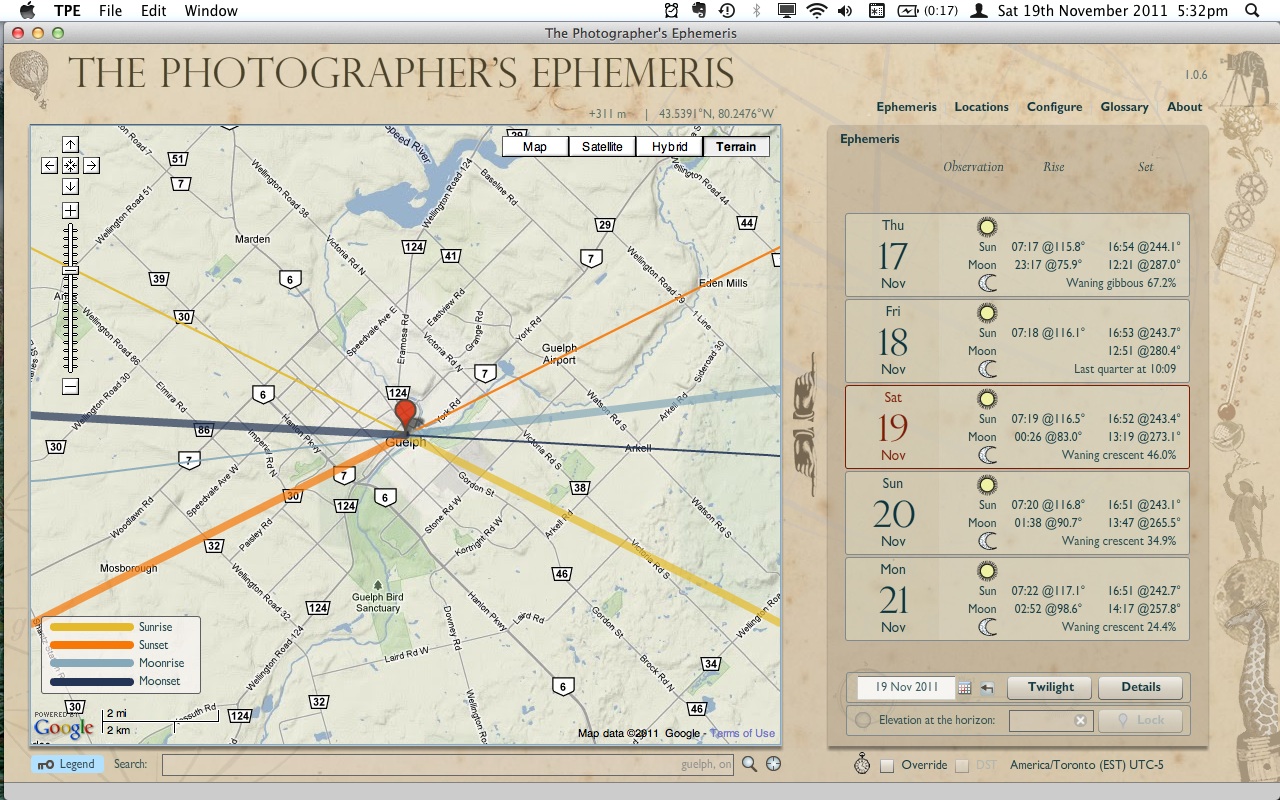Toggle the Legend button below the map

(x=66, y=765)
